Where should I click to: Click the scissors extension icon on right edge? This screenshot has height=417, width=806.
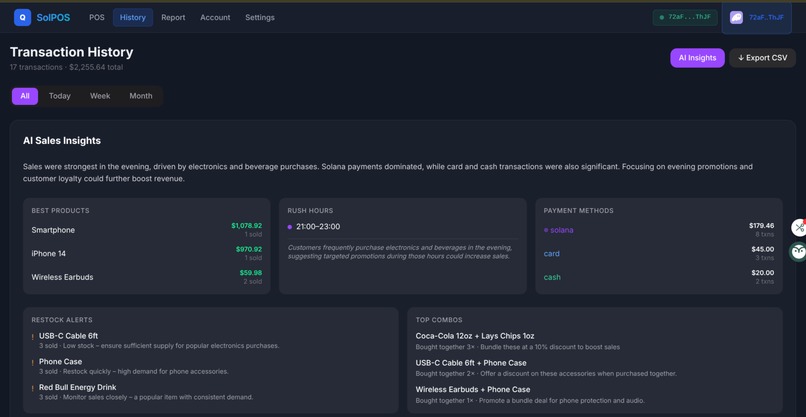(799, 227)
